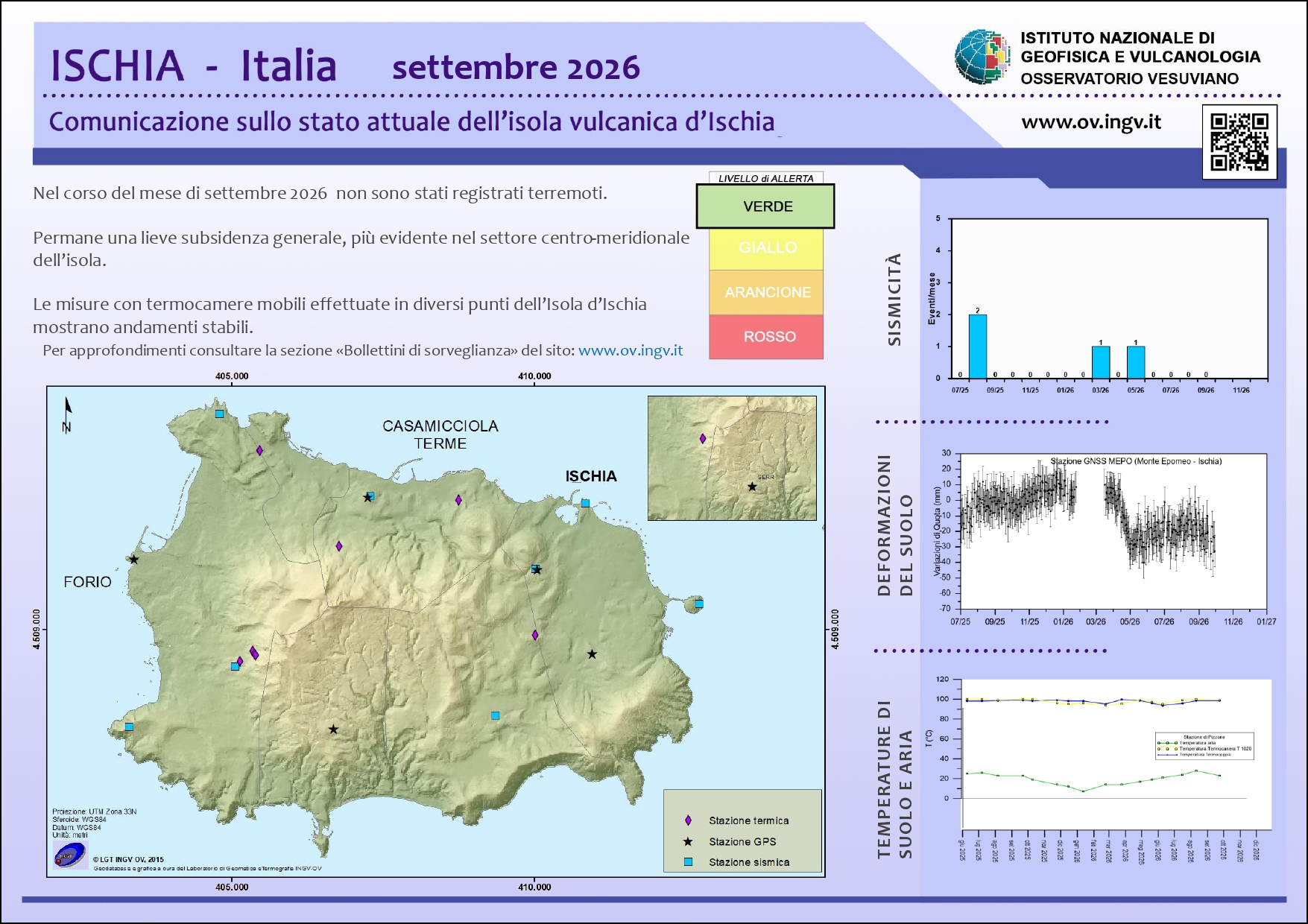The height and width of the screenshot is (924, 1308).
Task: Click the 'FORIO' map label
Action: (x=87, y=582)
